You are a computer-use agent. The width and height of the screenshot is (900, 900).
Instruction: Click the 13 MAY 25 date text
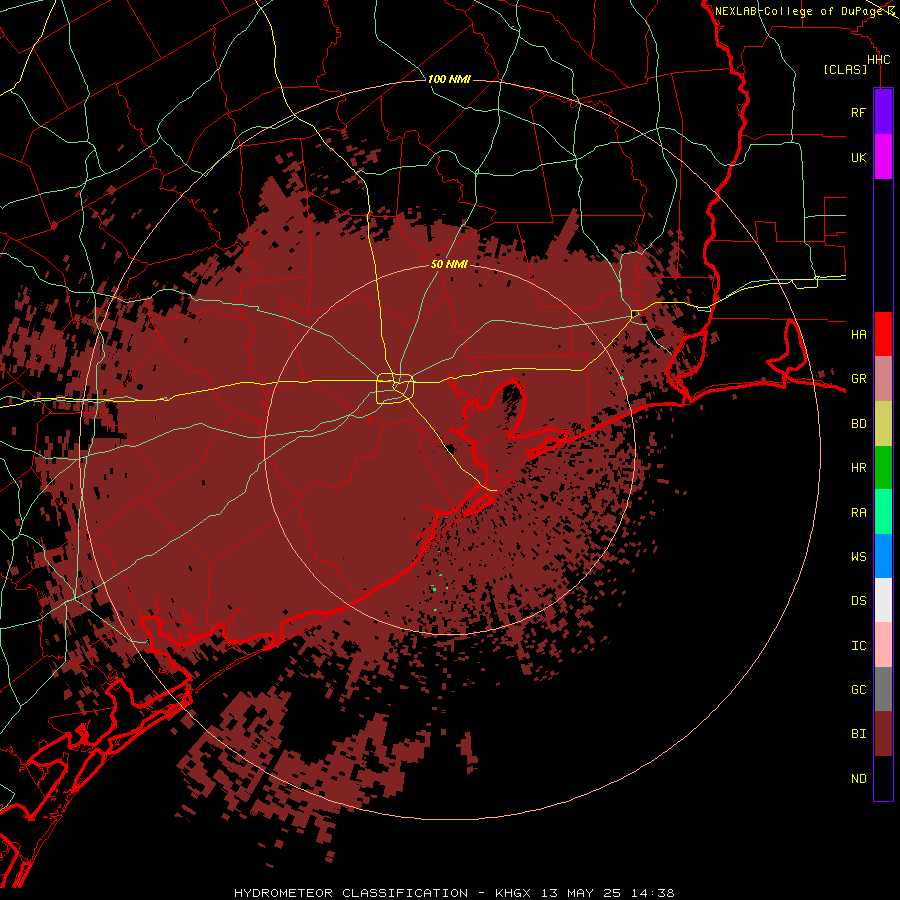coord(581,893)
